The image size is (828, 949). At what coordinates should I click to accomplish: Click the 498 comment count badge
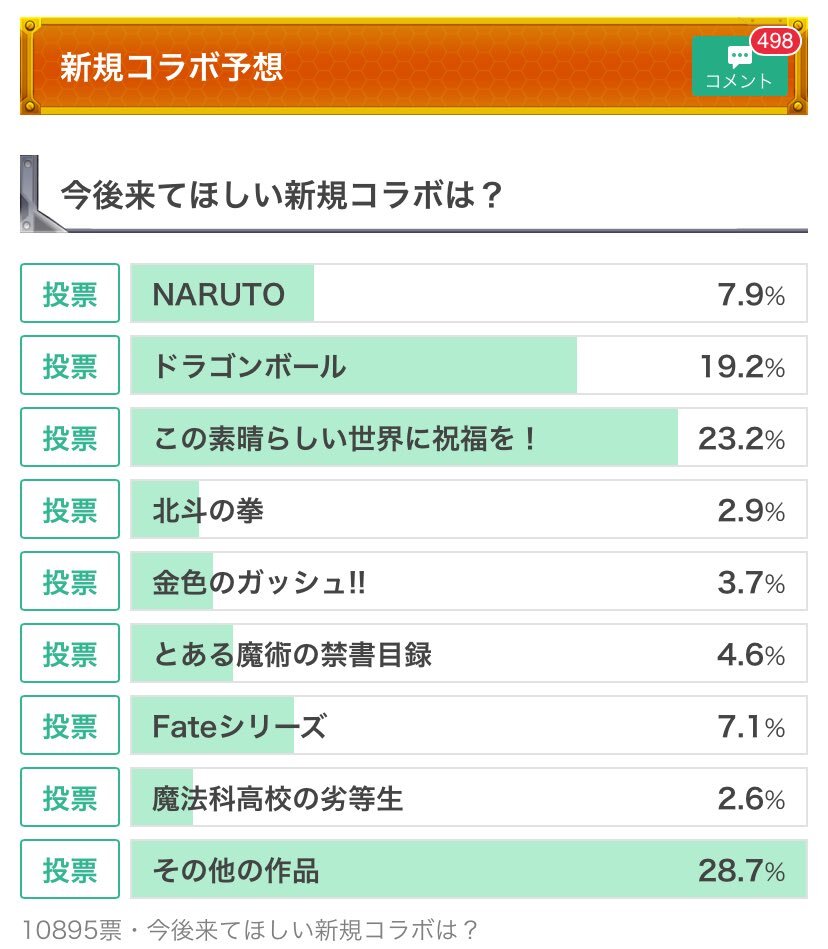(775, 41)
